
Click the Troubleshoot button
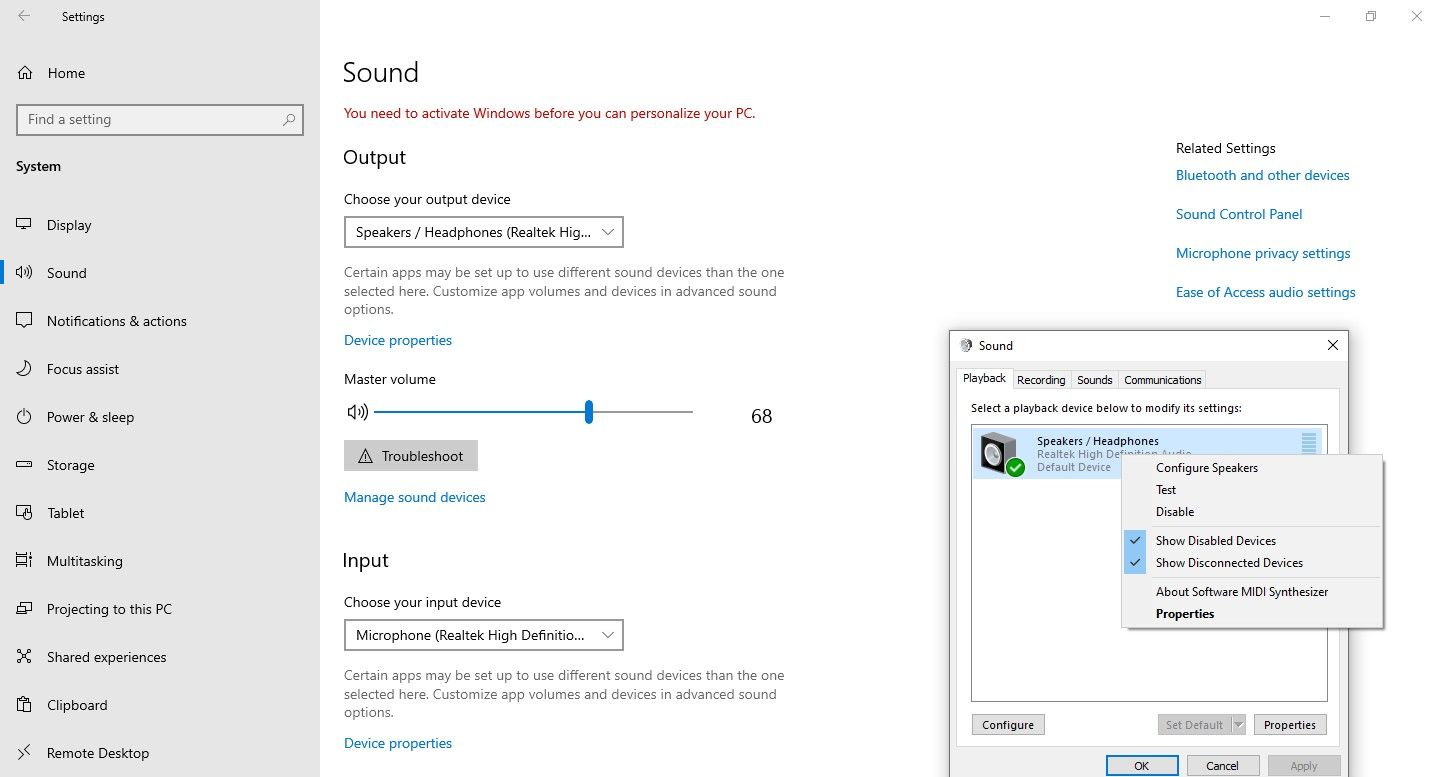411,456
